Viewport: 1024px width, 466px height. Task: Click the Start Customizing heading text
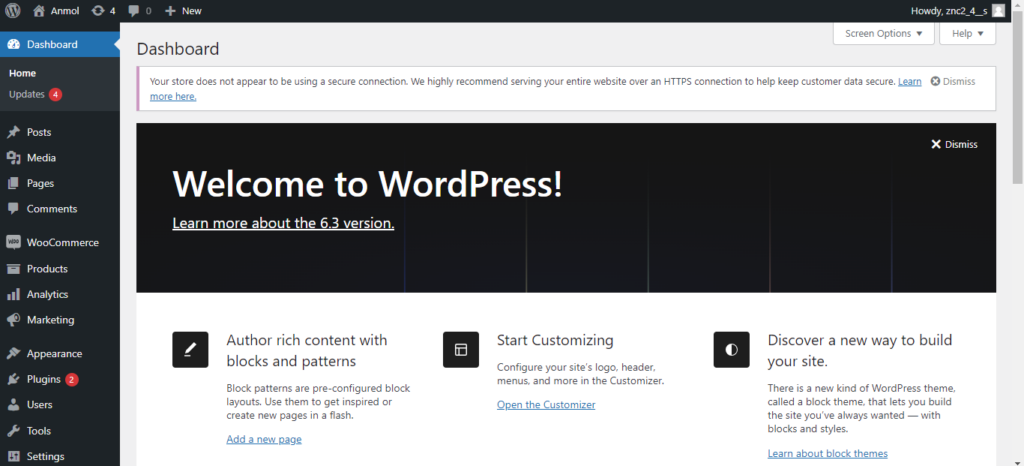coord(555,340)
